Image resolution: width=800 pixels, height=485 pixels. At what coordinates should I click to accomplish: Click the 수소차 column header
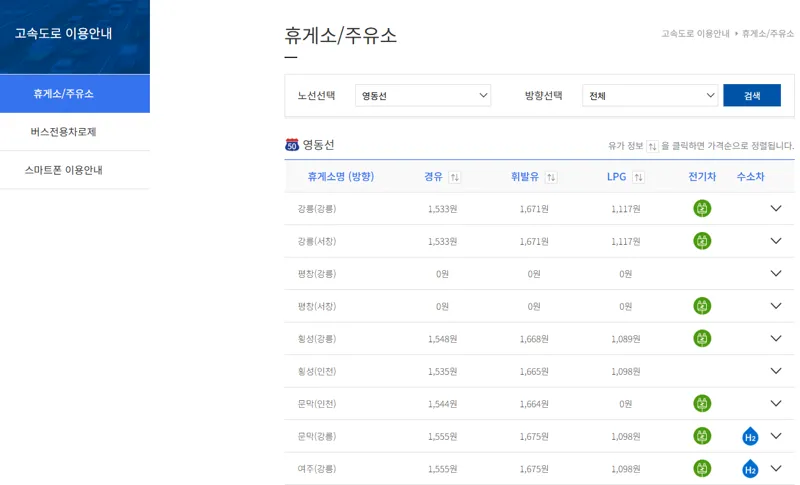pyautogui.click(x=751, y=176)
